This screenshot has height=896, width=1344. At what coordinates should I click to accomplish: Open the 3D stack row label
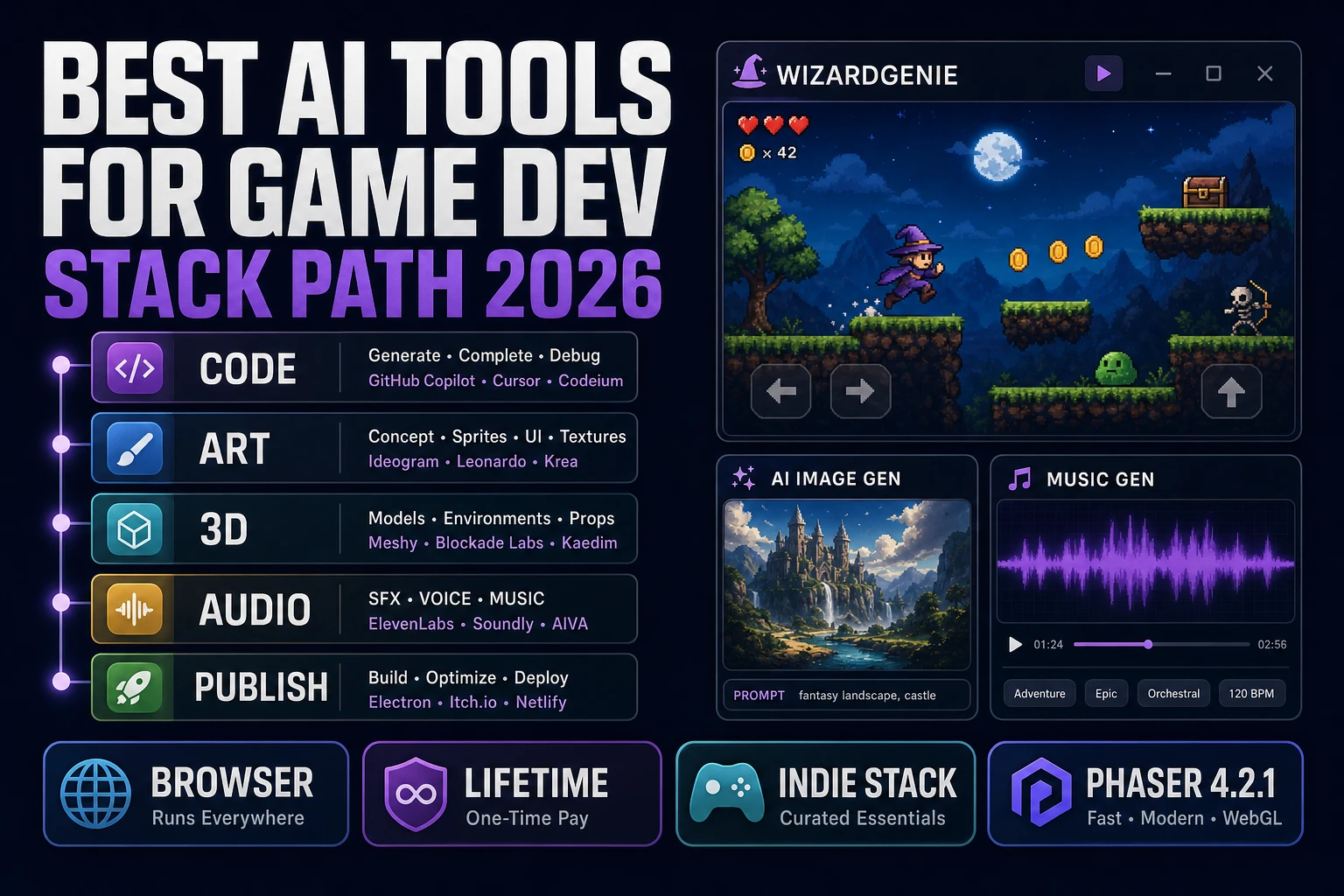pos(224,529)
